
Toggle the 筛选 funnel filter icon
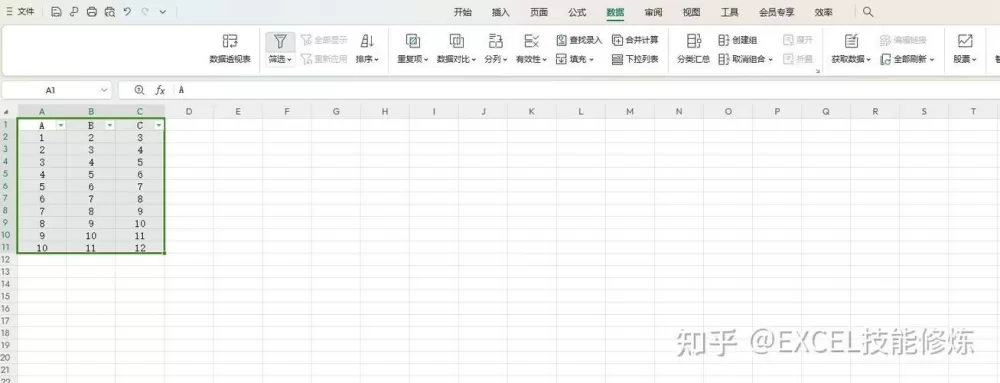(280, 41)
